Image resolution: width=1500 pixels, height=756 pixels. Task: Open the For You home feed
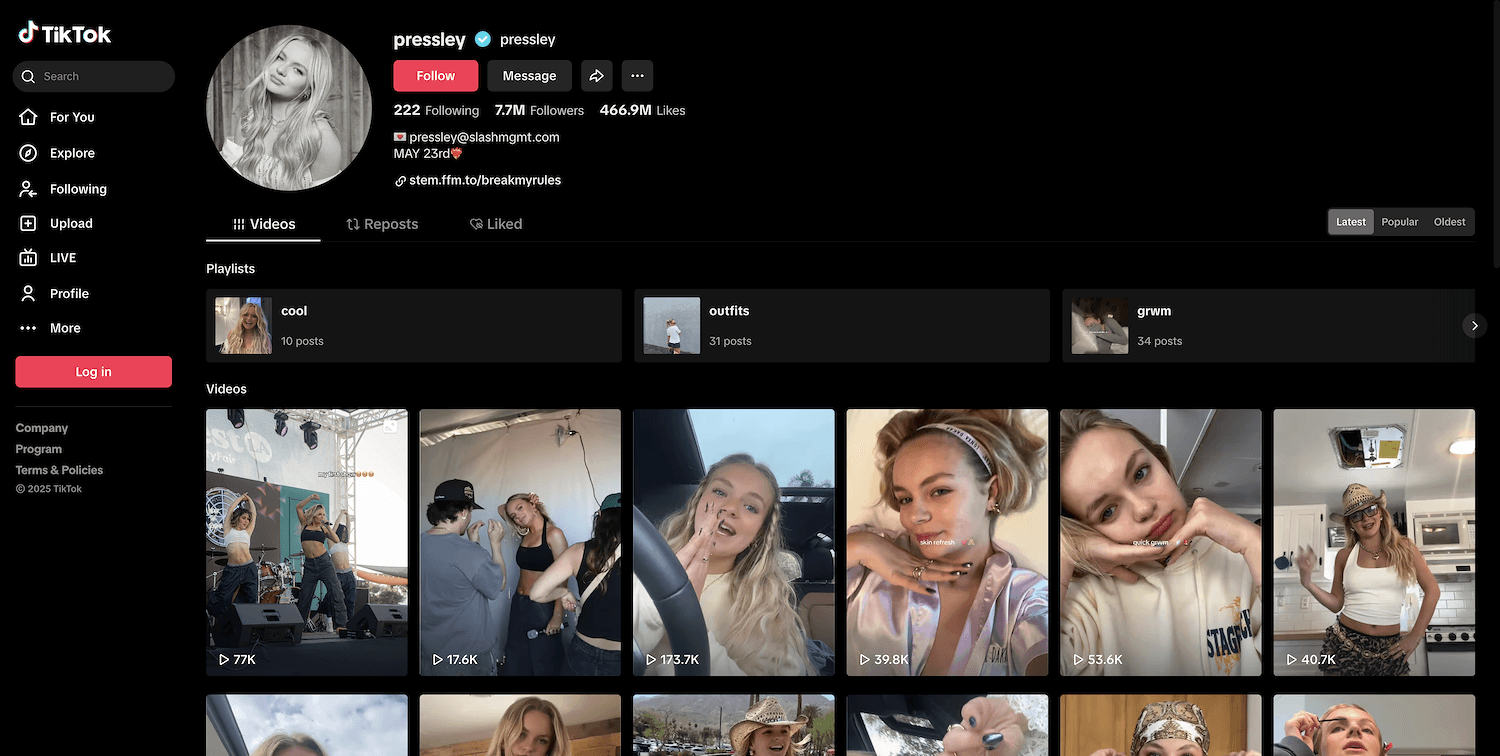point(71,117)
